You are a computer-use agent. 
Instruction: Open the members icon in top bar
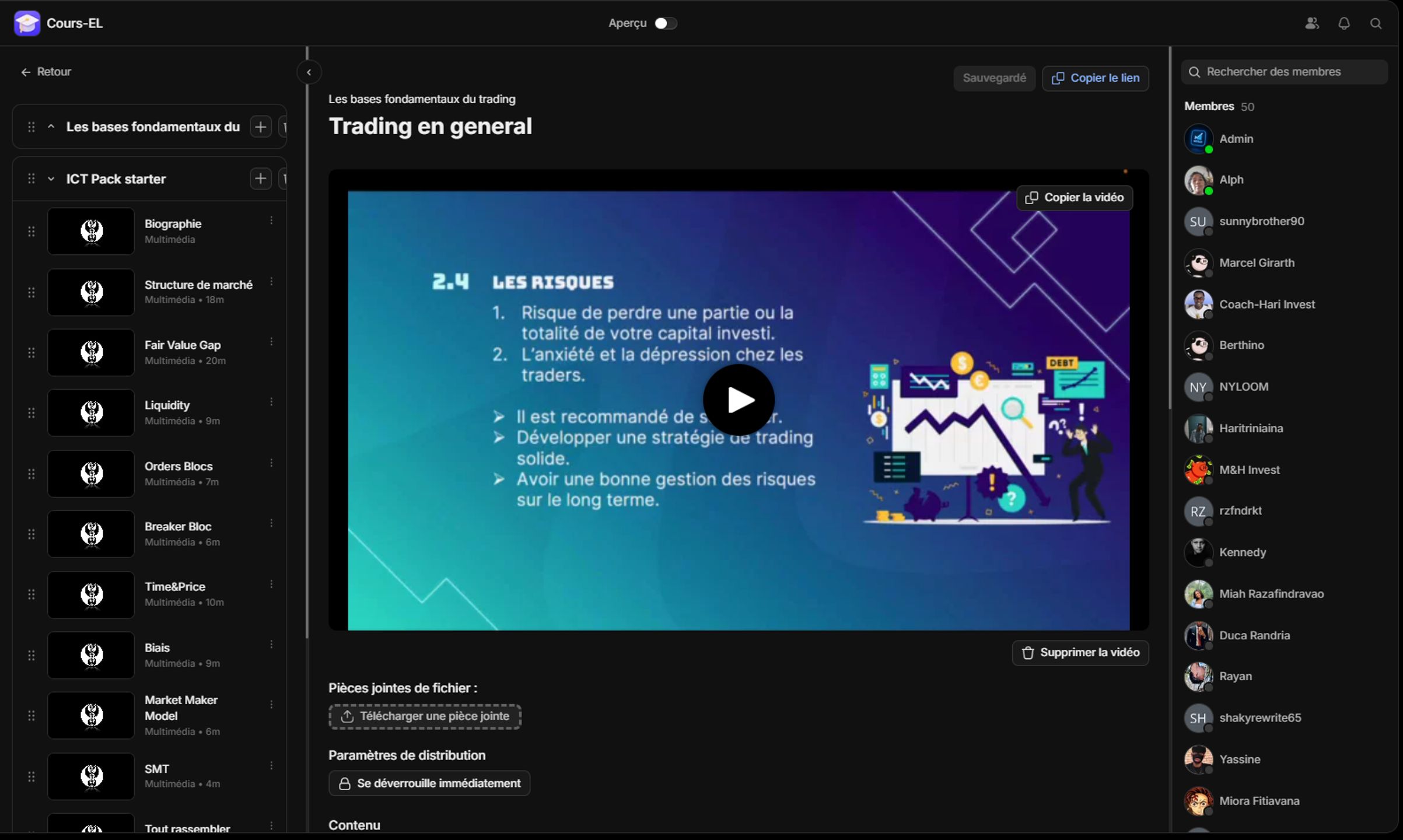coord(1312,23)
